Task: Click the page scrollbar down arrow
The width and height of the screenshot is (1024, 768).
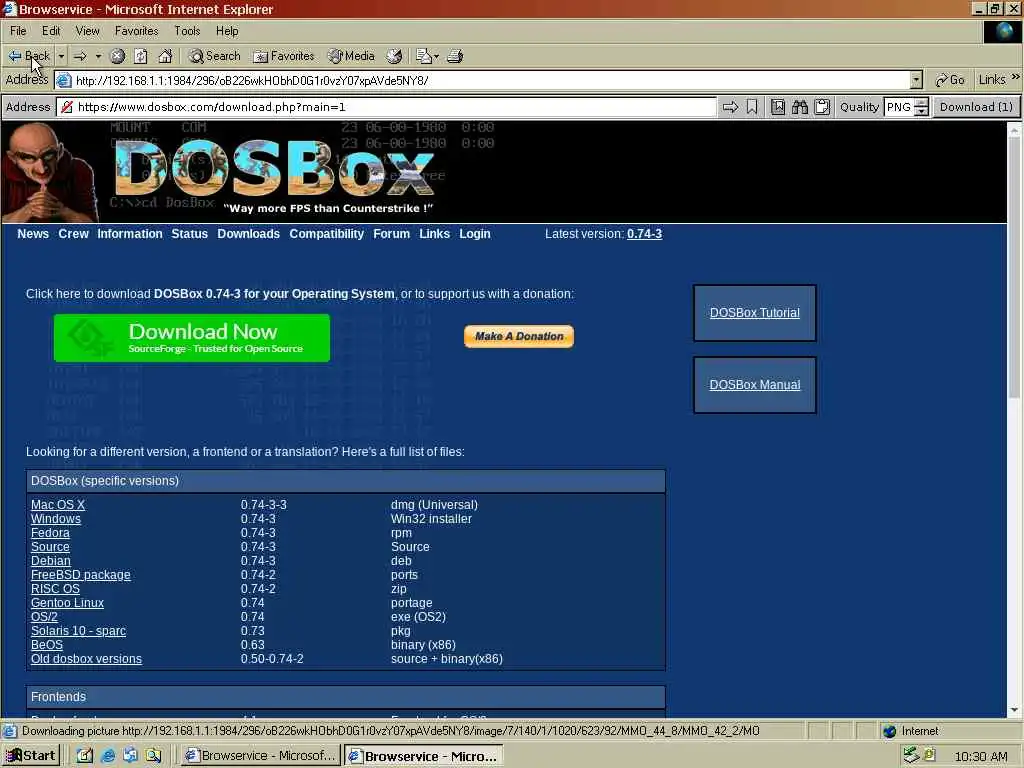Action: tap(1014, 710)
